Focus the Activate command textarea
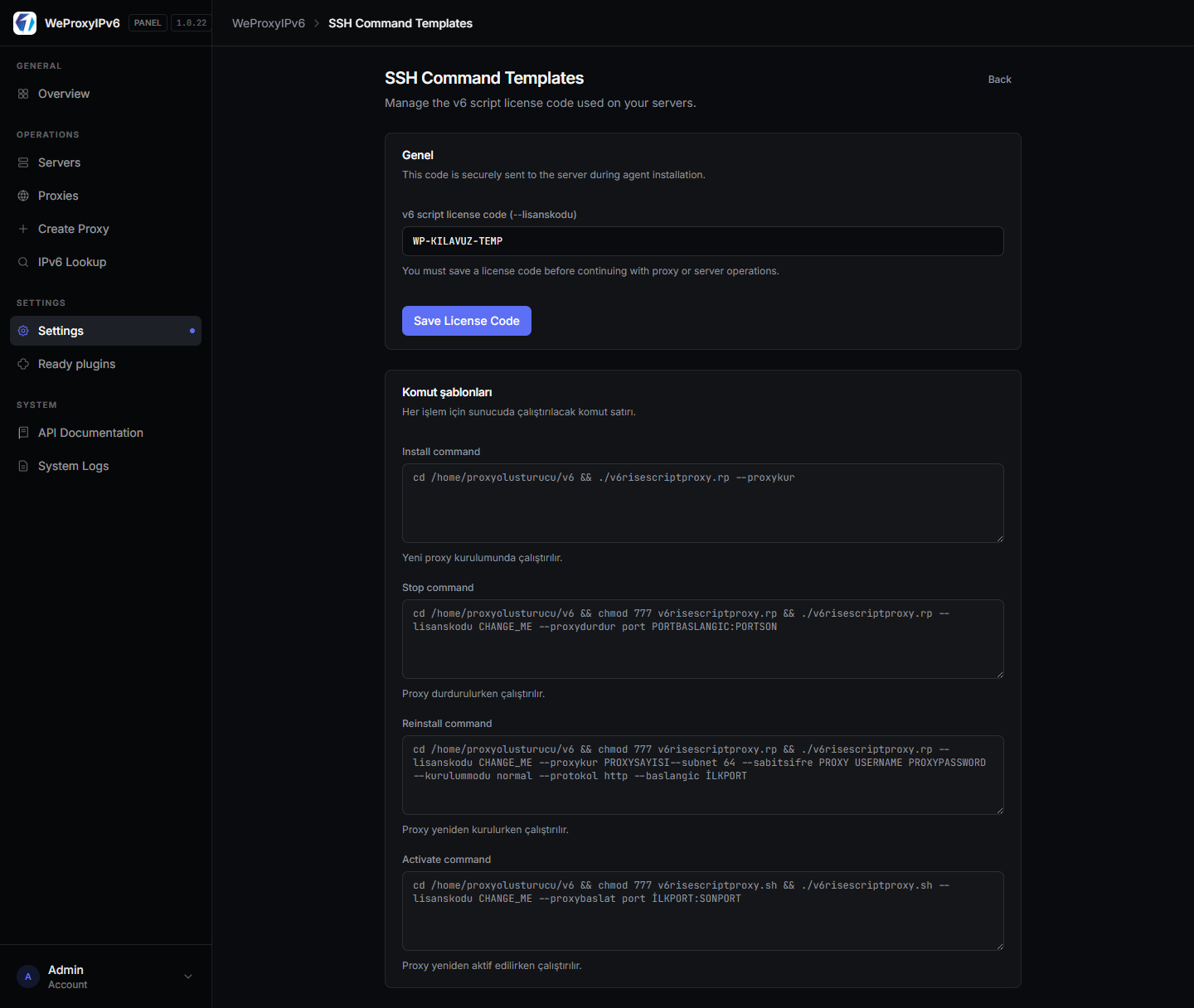Image resolution: width=1194 pixels, height=1008 pixels. coord(703,911)
